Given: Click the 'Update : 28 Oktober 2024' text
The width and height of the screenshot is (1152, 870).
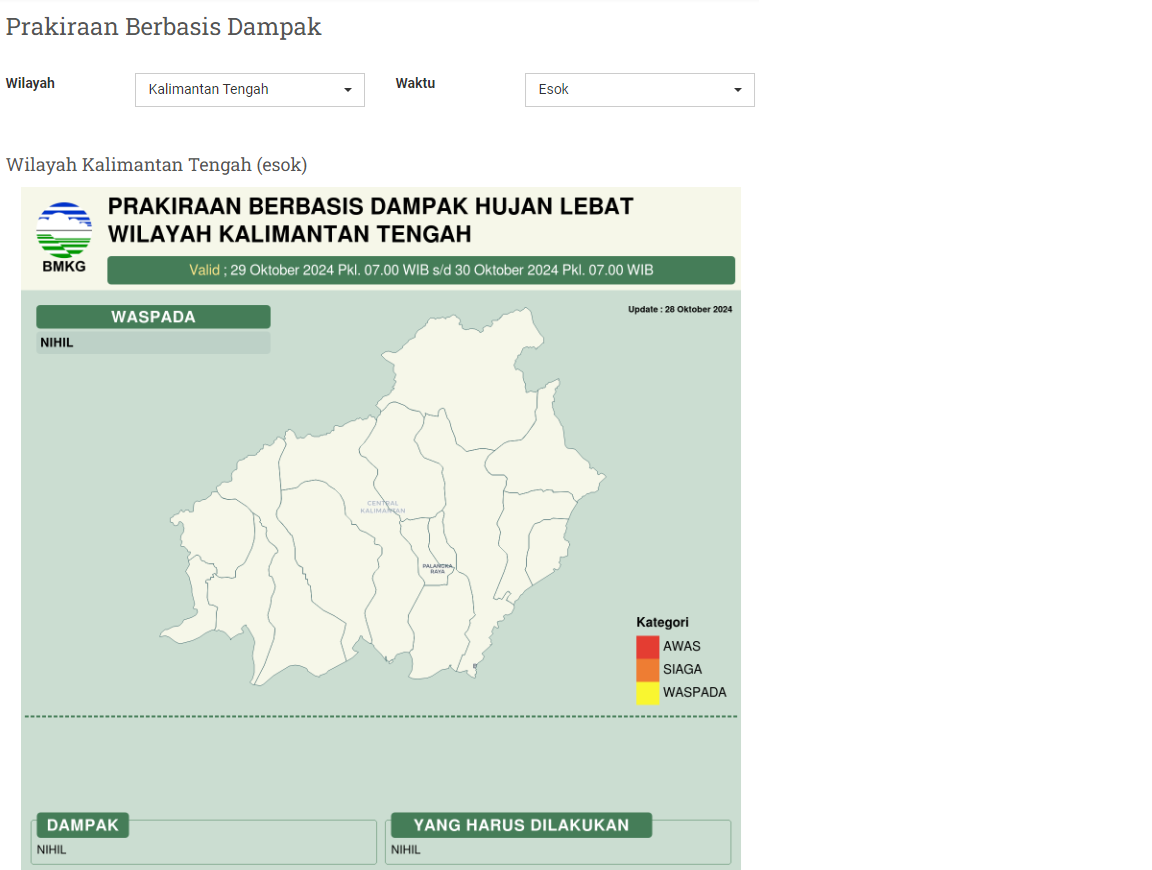Looking at the screenshot, I should point(680,309).
